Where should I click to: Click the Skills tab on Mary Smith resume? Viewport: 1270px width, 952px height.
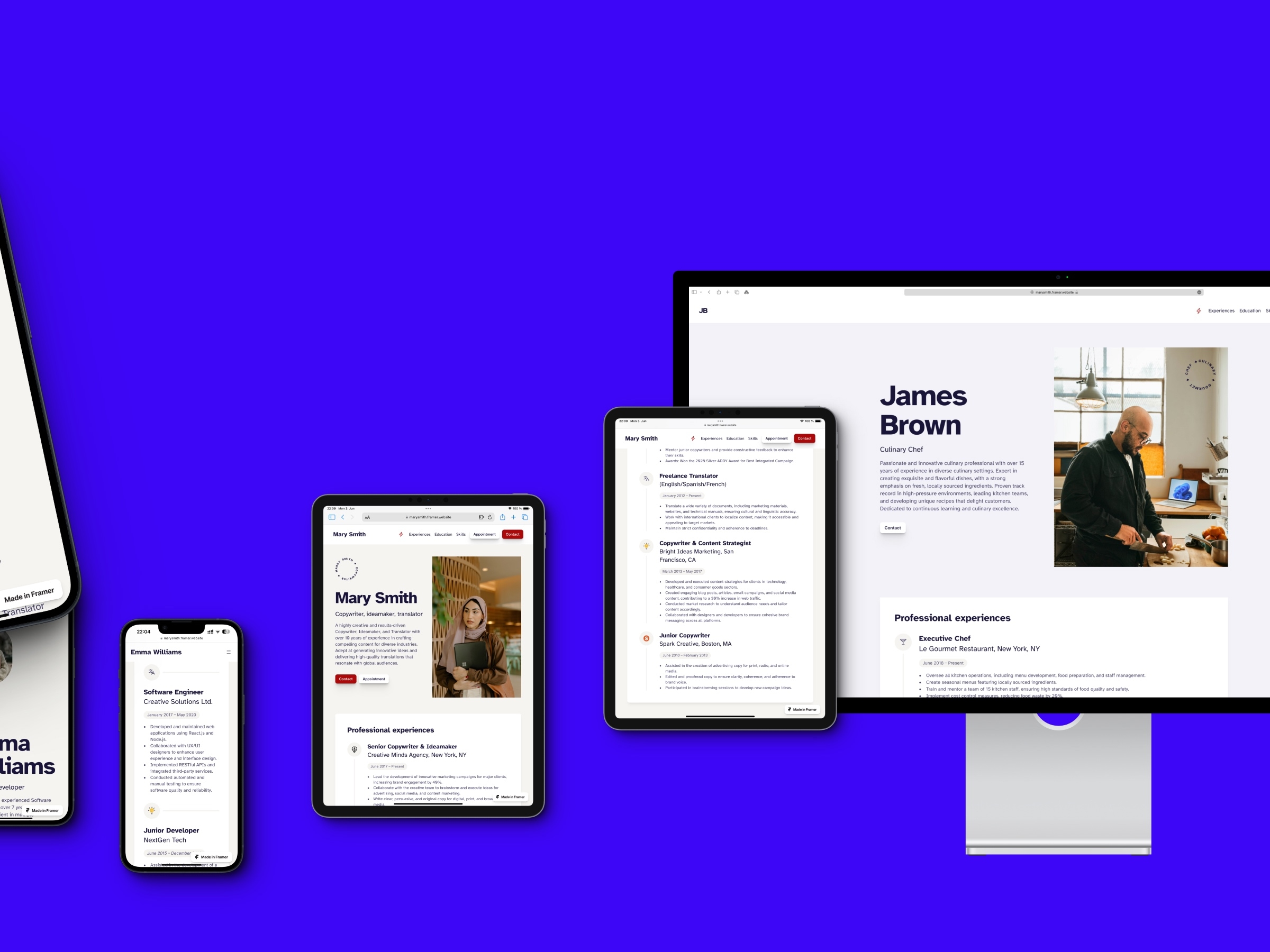(461, 534)
